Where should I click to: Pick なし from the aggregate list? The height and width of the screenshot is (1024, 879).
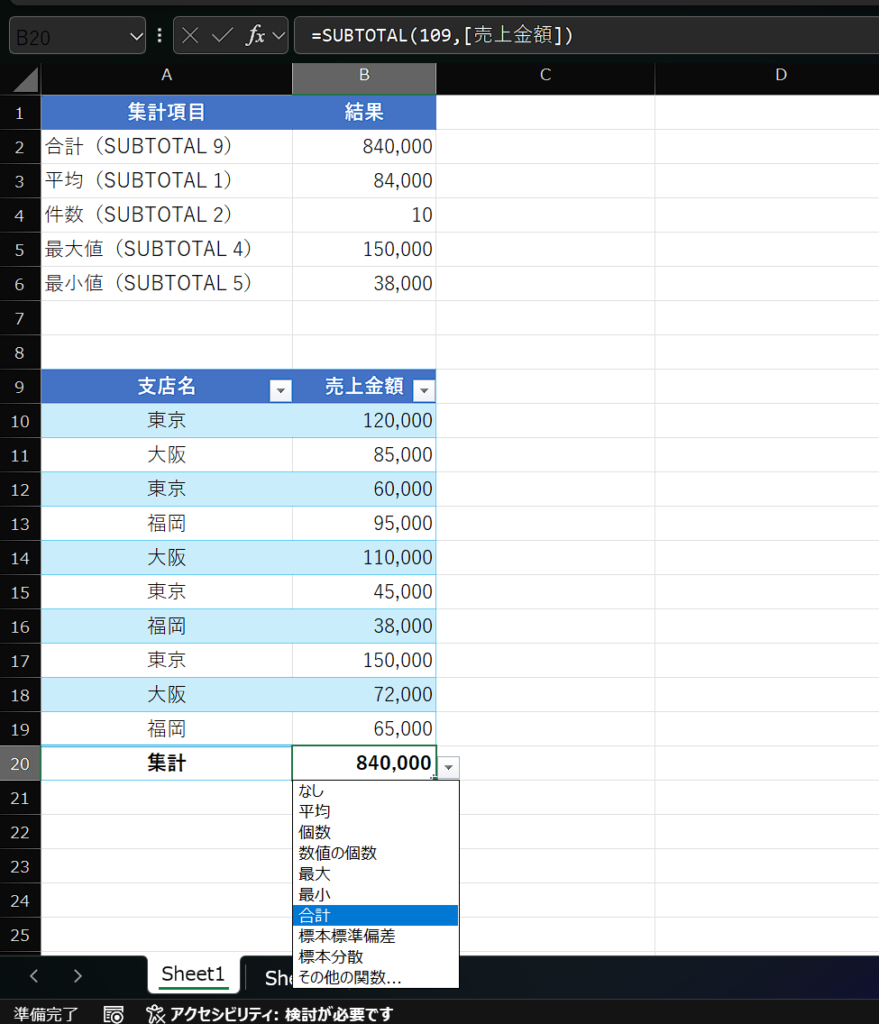coord(312,791)
